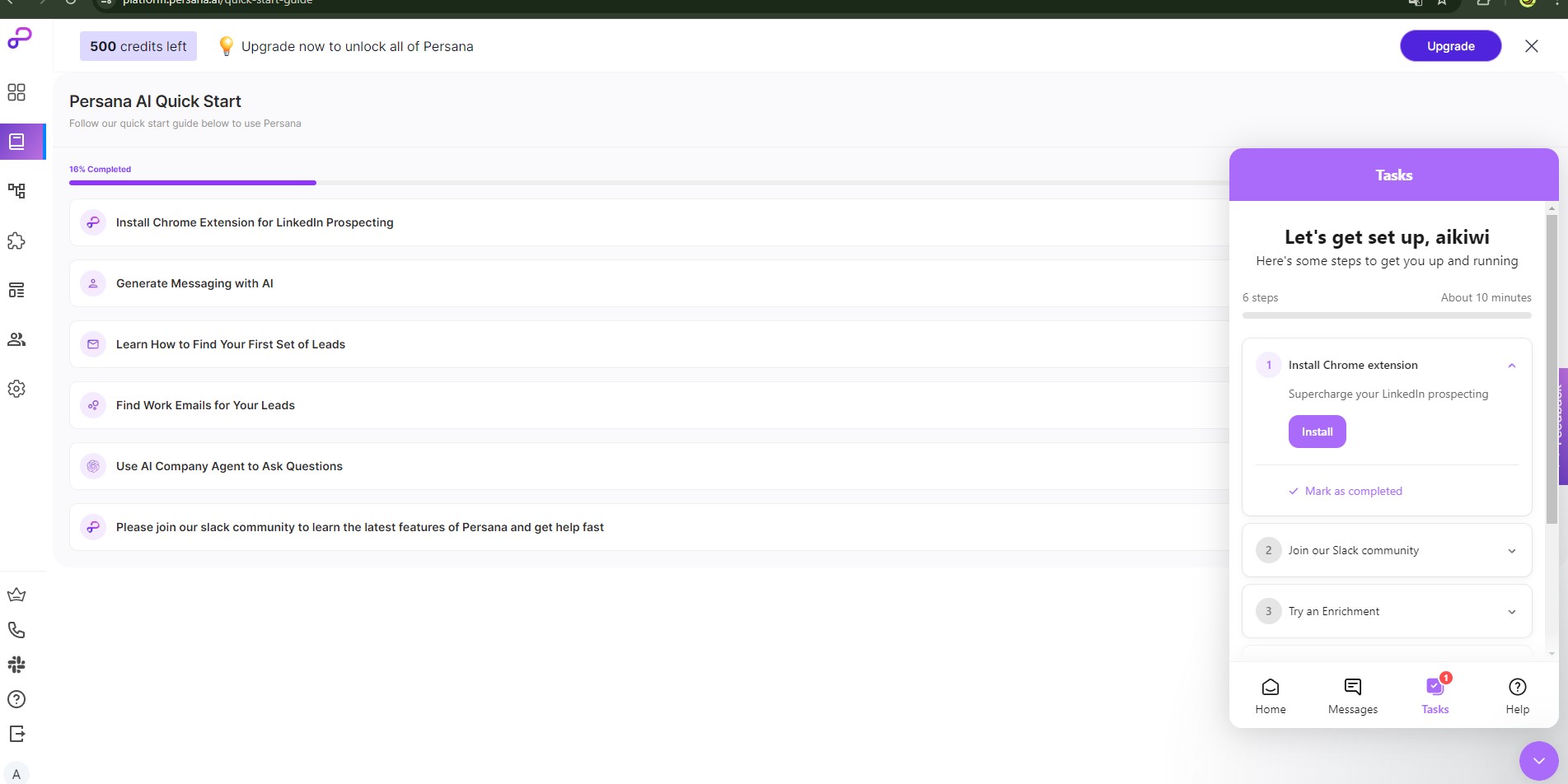Click the Tasks panel steps progress bar
1568x784 pixels.
(x=1387, y=315)
